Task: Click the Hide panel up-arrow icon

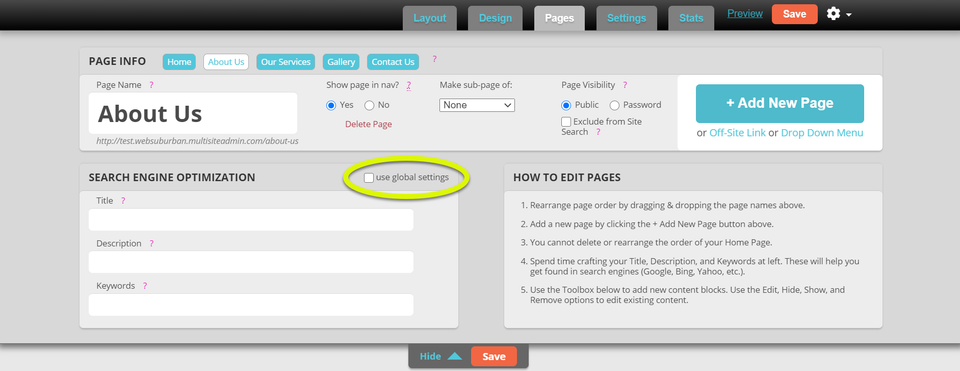Action: pos(454,356)
